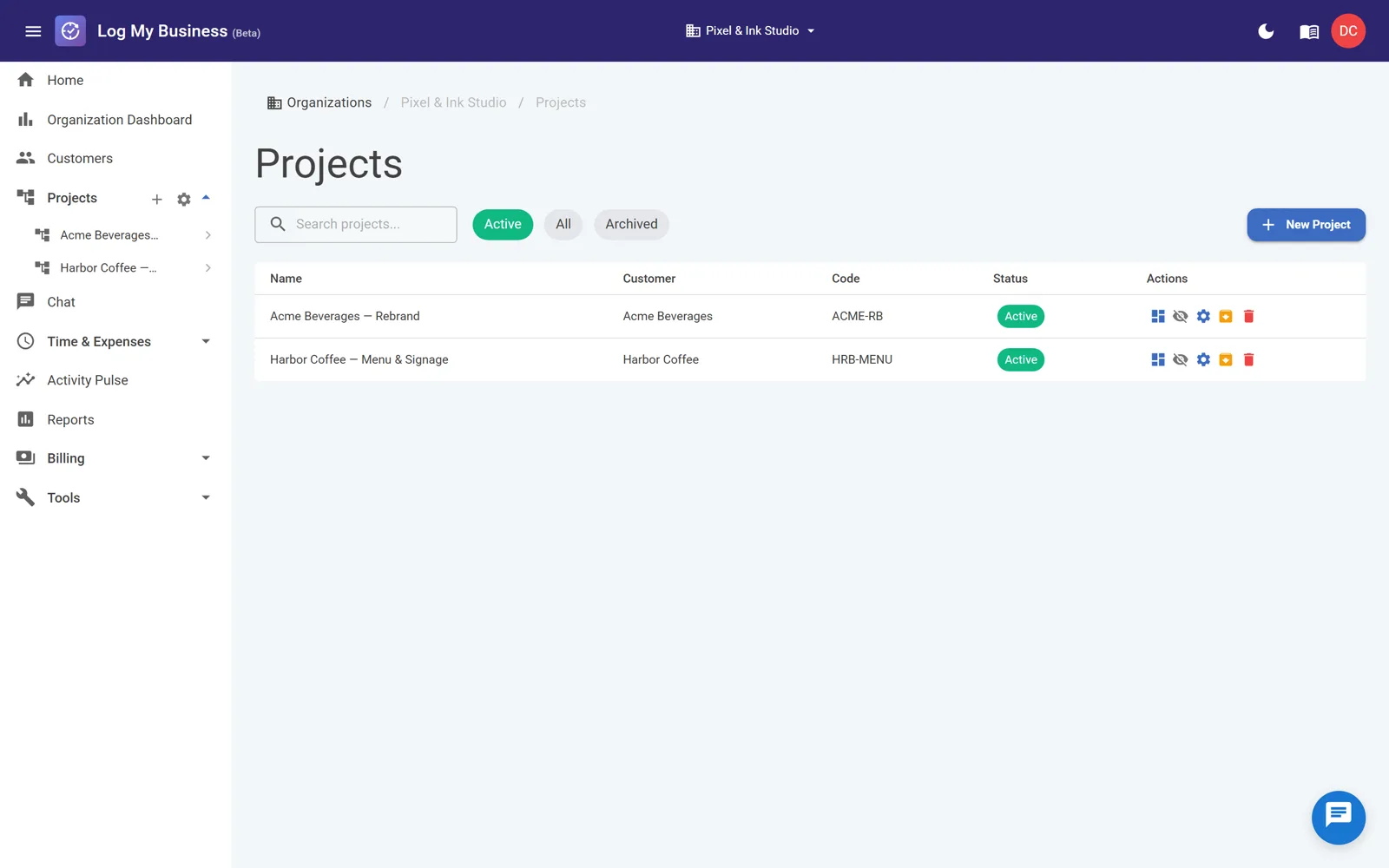Collapse the Projects sidebar section

[206, 198]
